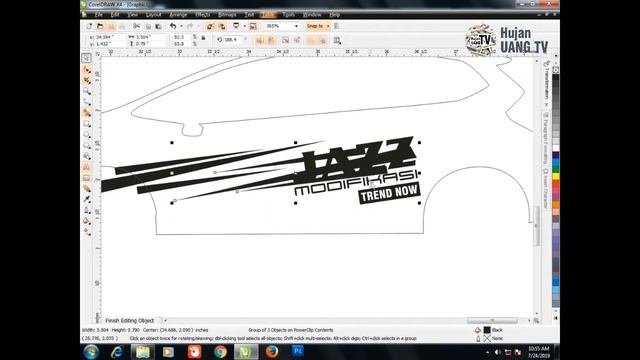Open the Text menu
640x360 pixels.
click(x=249, y=15)
